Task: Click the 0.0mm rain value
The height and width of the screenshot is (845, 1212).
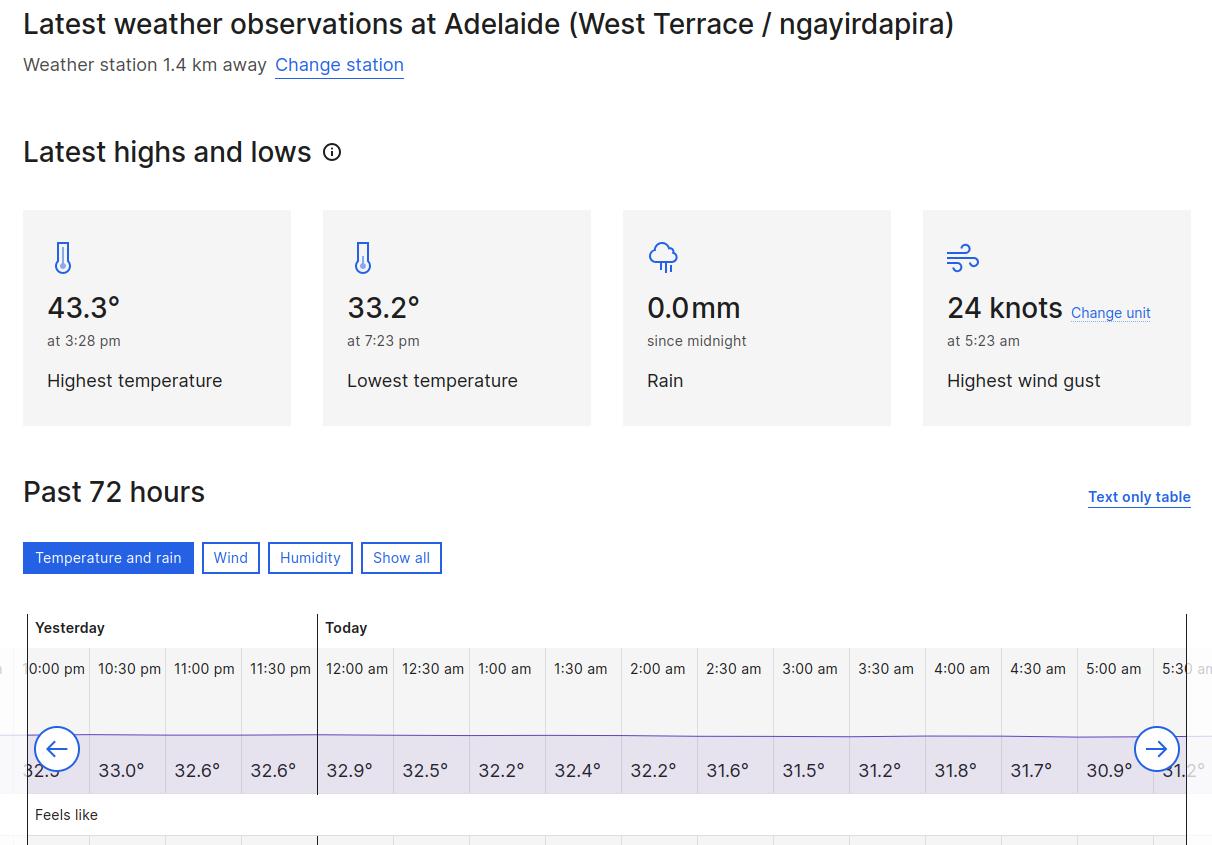Action: coord(693,307)
